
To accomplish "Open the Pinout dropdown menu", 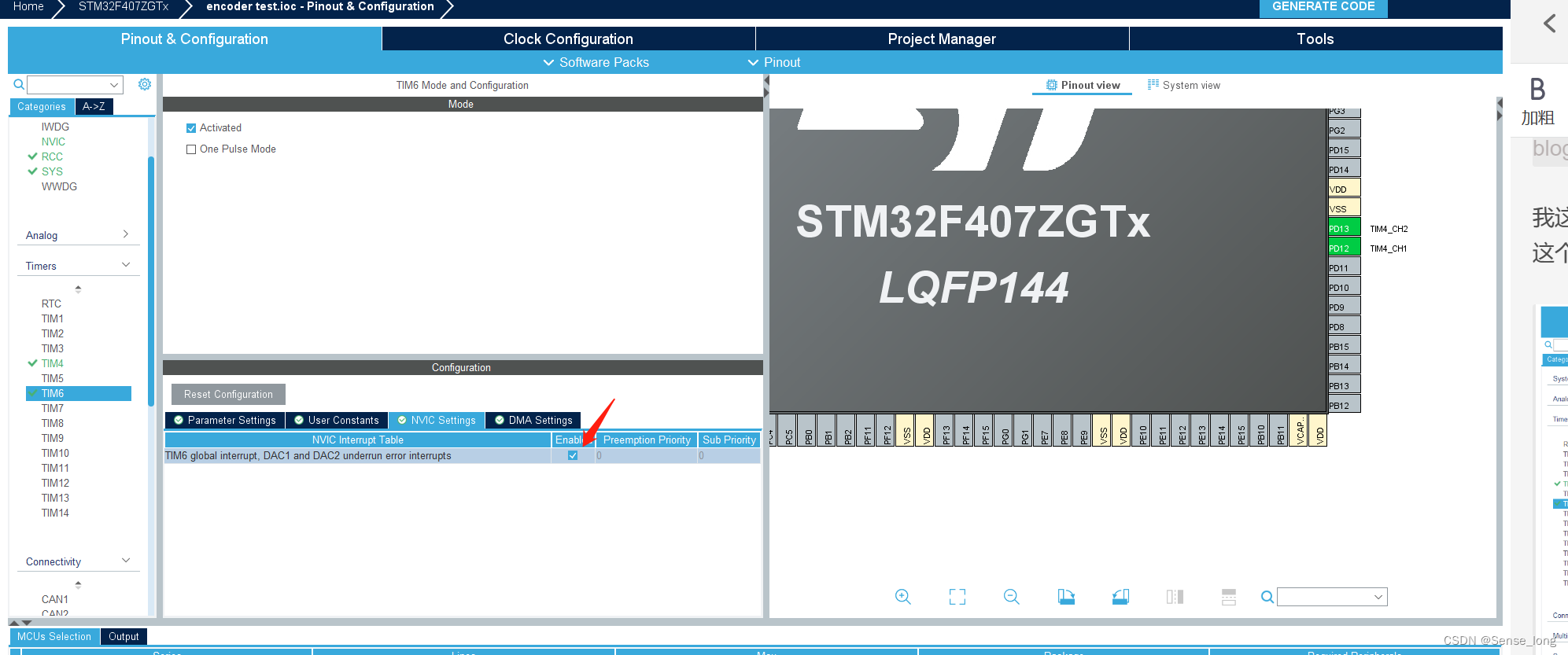I will coord(774,62).
